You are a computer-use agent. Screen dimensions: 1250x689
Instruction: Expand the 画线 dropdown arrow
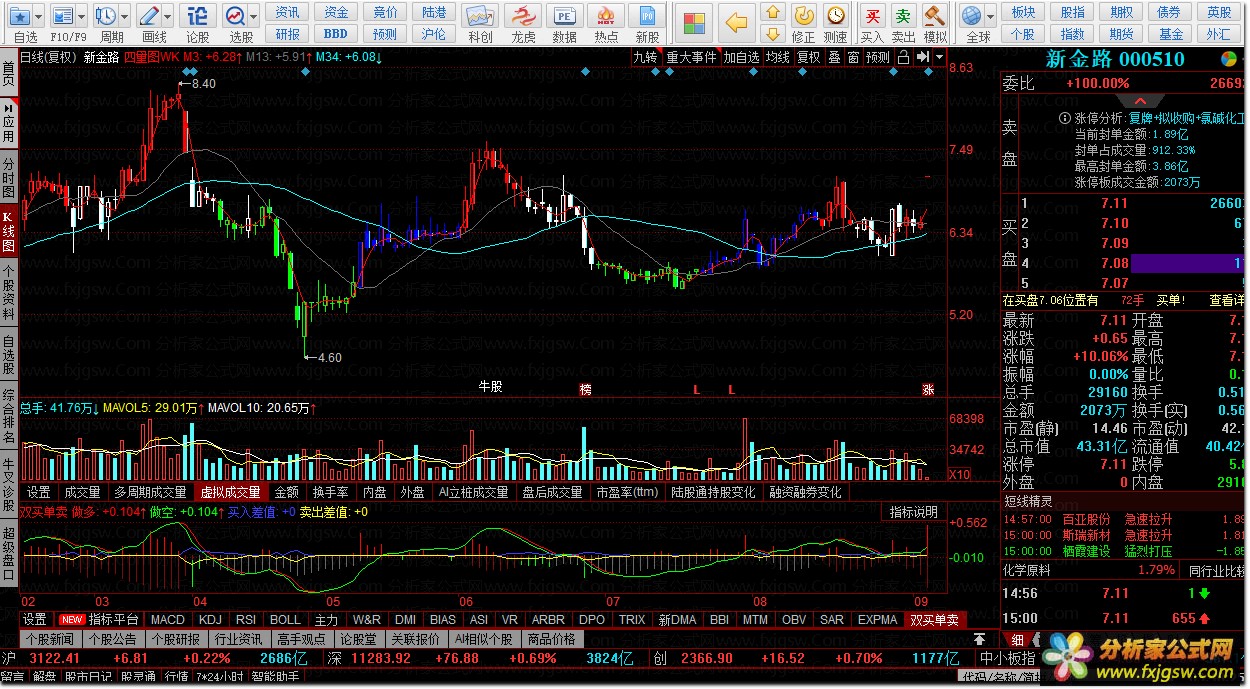click(168, 17)
